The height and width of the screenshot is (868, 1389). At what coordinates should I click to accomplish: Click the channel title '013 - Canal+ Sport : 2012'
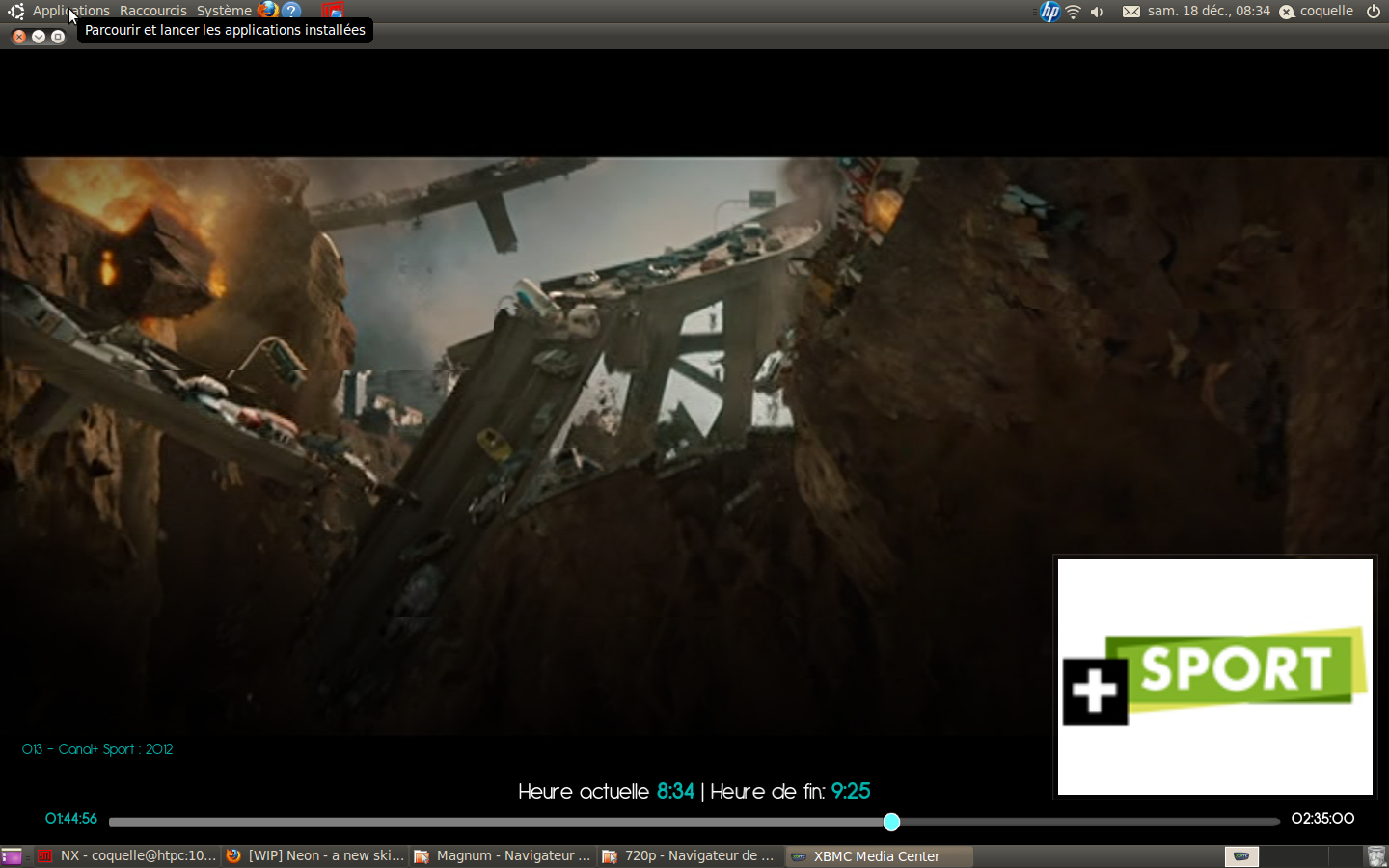click(x=97, y=749)
